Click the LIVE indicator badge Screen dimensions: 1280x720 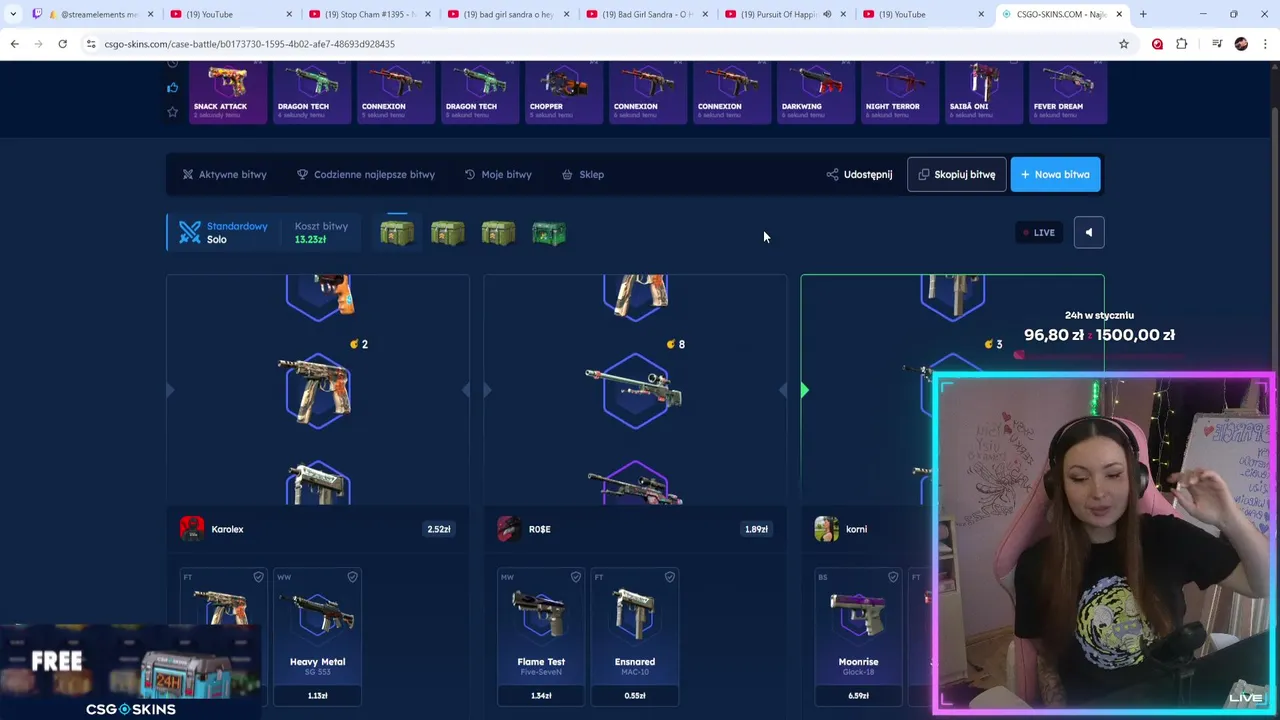pyautogui.click(x=1038, y=232)
